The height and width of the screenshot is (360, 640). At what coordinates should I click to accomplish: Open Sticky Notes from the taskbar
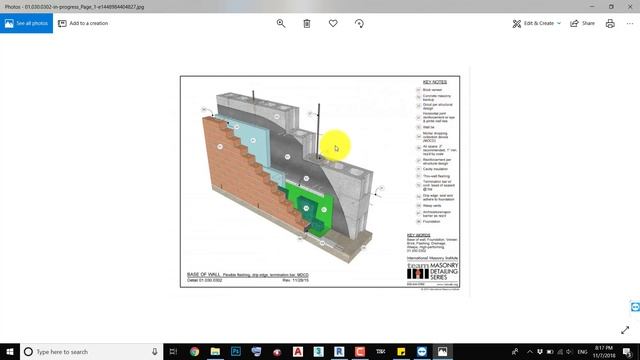point(401,351)
